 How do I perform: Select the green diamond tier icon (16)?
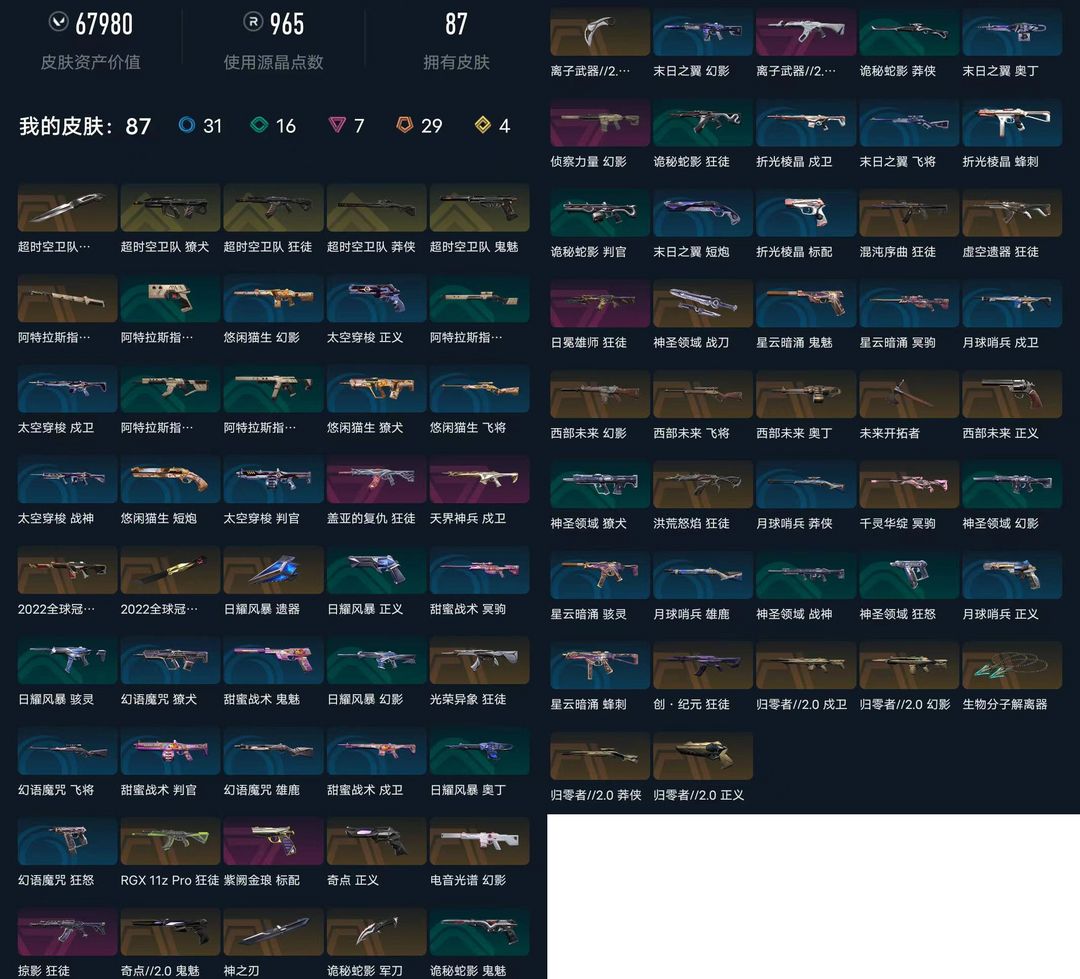click(259, 125)
